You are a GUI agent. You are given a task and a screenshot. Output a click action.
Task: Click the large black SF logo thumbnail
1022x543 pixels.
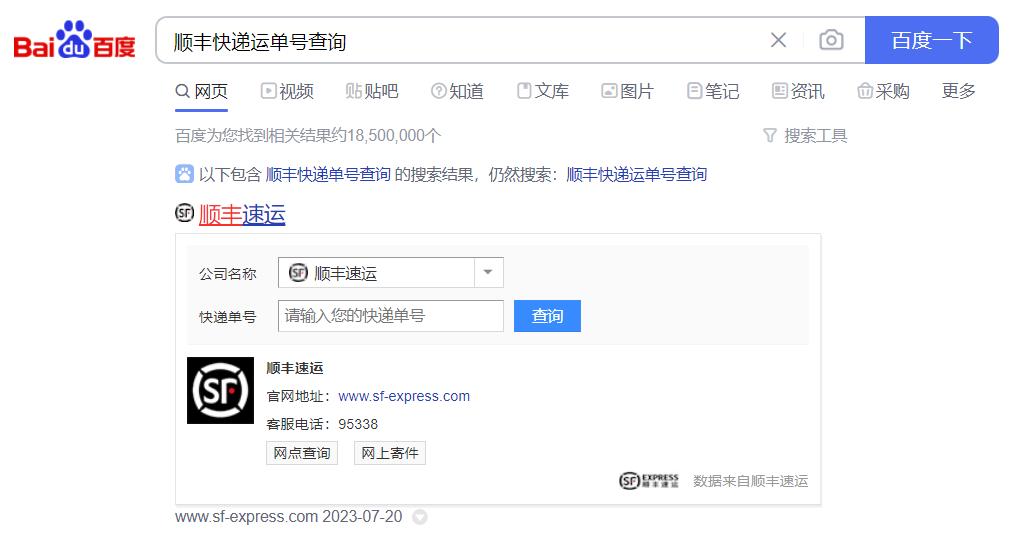220,390
